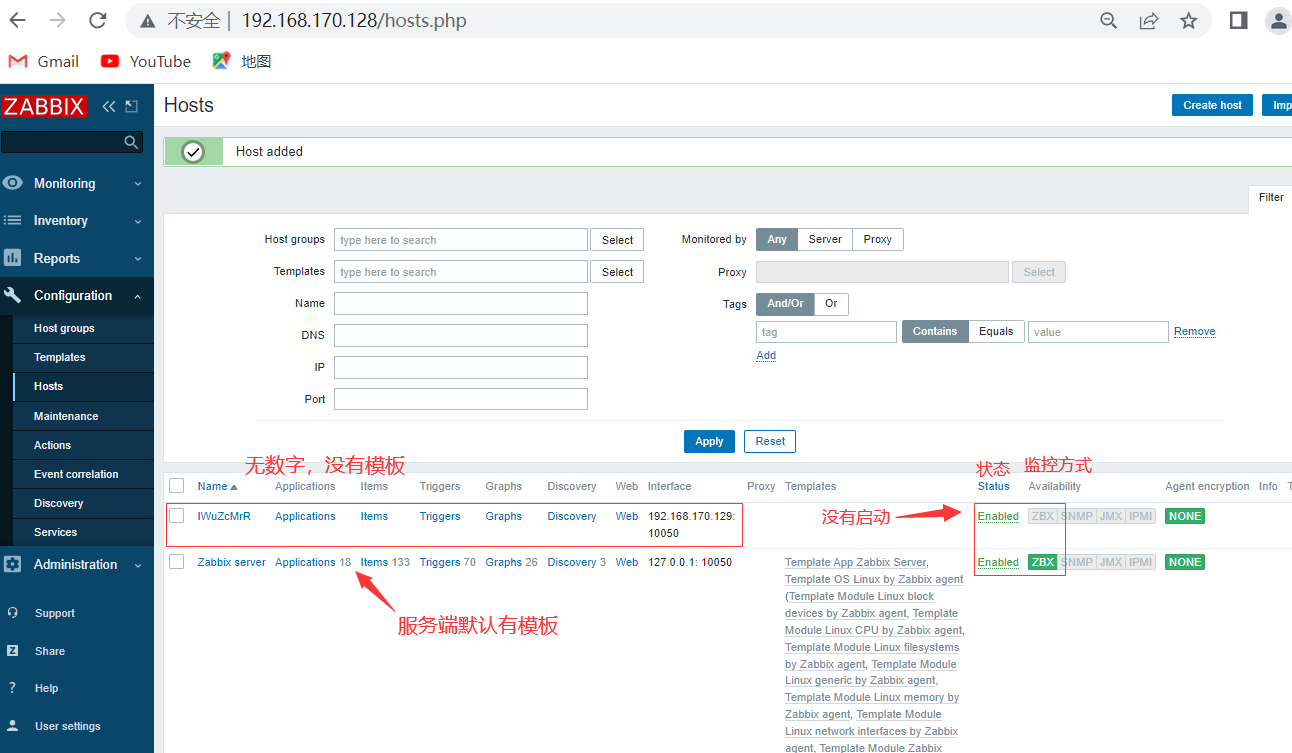Open the 地图 maps bookmark
This screenshot has height=753, width=1292.
coord(242,61)
